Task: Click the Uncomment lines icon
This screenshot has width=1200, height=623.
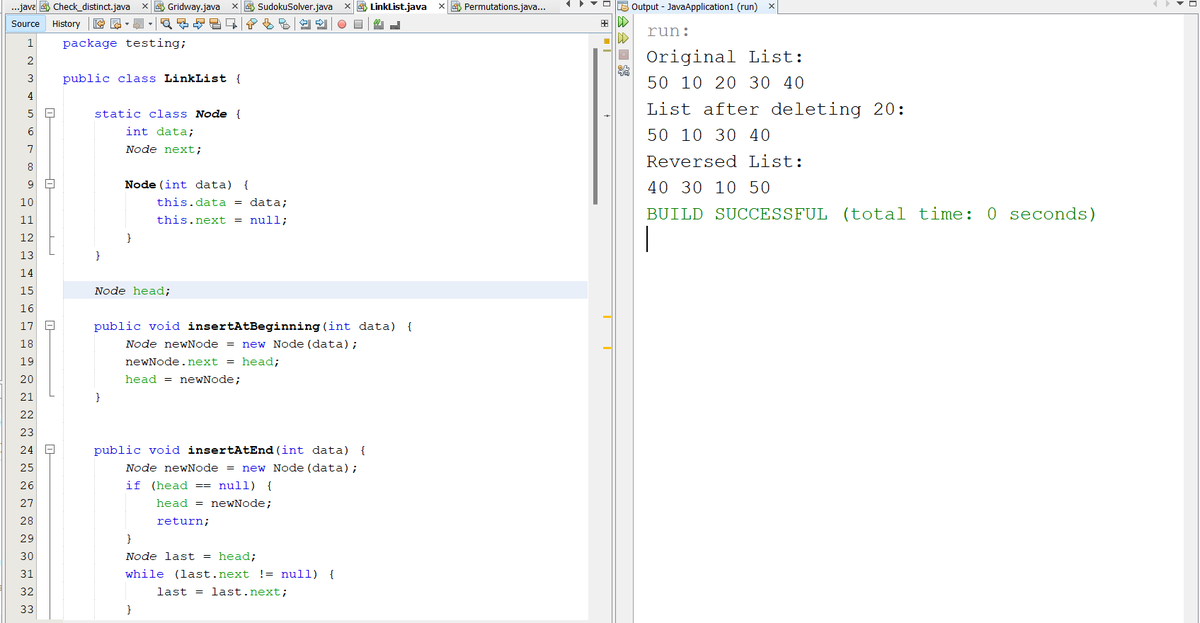Action: click(395, 24)
